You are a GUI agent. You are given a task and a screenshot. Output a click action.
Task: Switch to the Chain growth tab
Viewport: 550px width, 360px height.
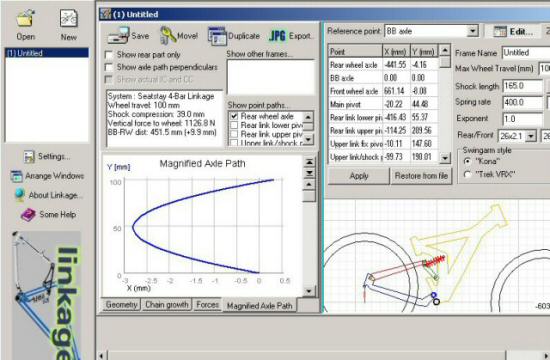(x=167, y=305)
